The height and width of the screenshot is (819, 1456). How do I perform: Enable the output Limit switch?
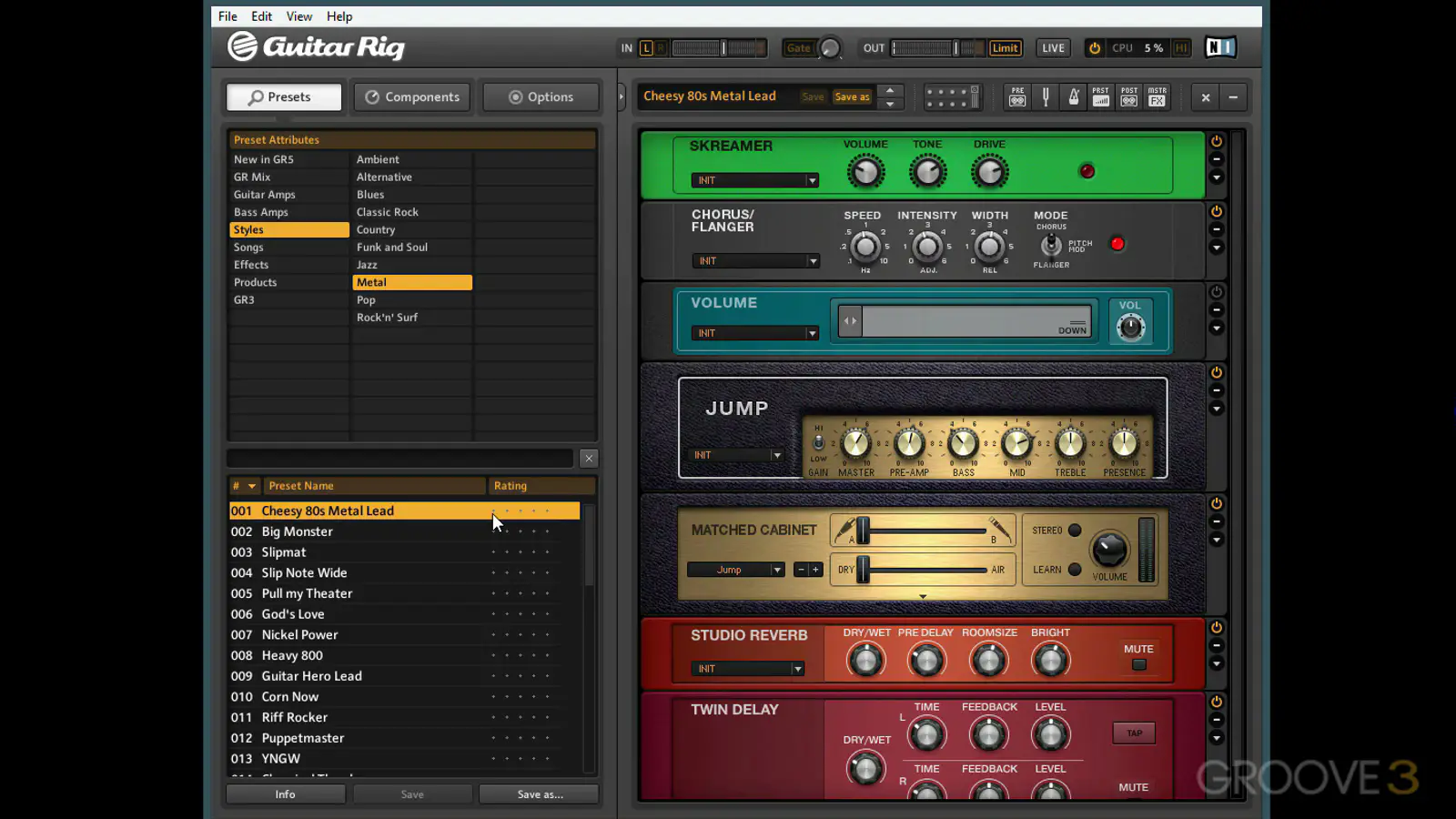1005,48
